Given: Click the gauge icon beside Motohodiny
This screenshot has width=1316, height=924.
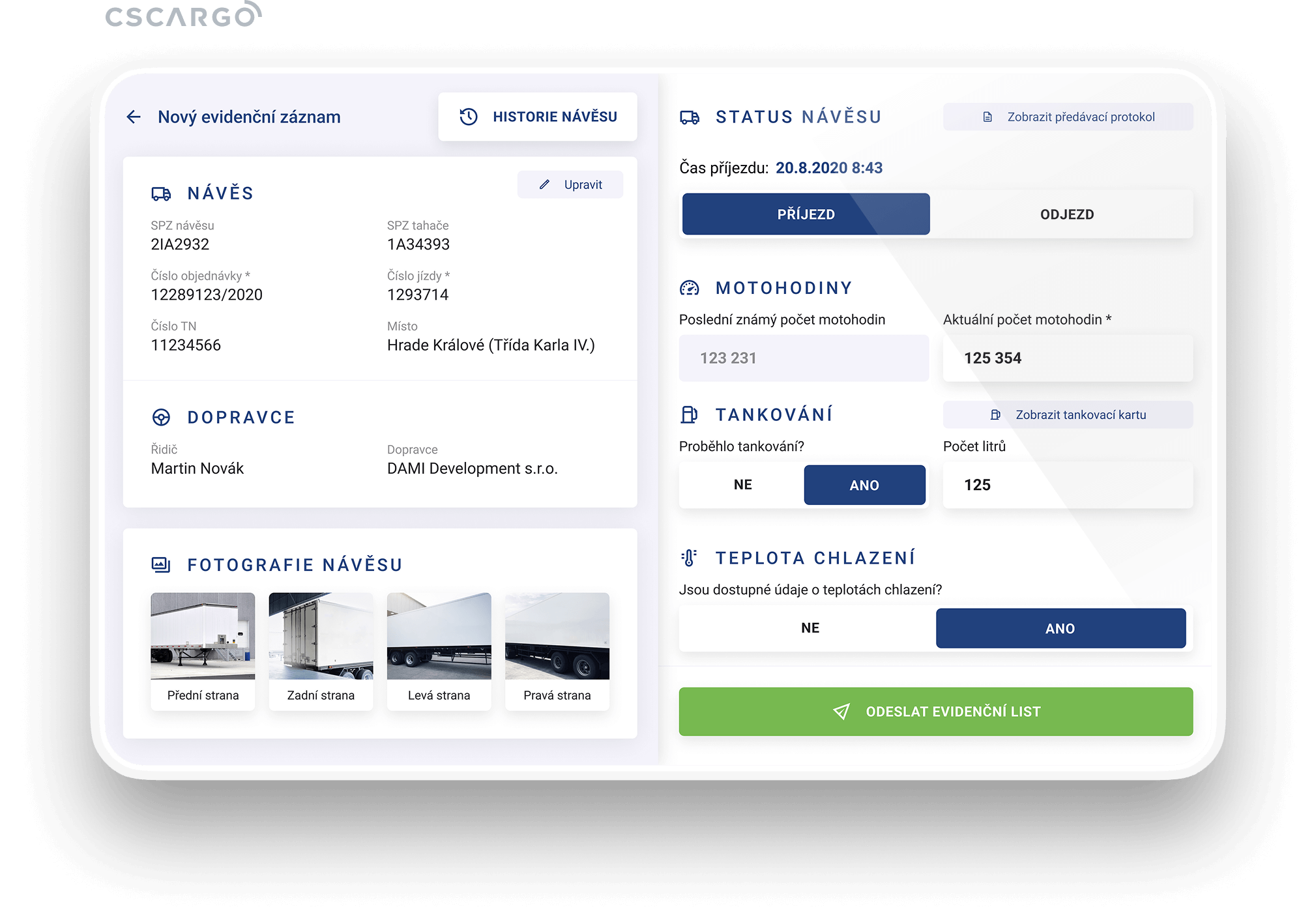Looking at the screenshot, I should point(689,288).
